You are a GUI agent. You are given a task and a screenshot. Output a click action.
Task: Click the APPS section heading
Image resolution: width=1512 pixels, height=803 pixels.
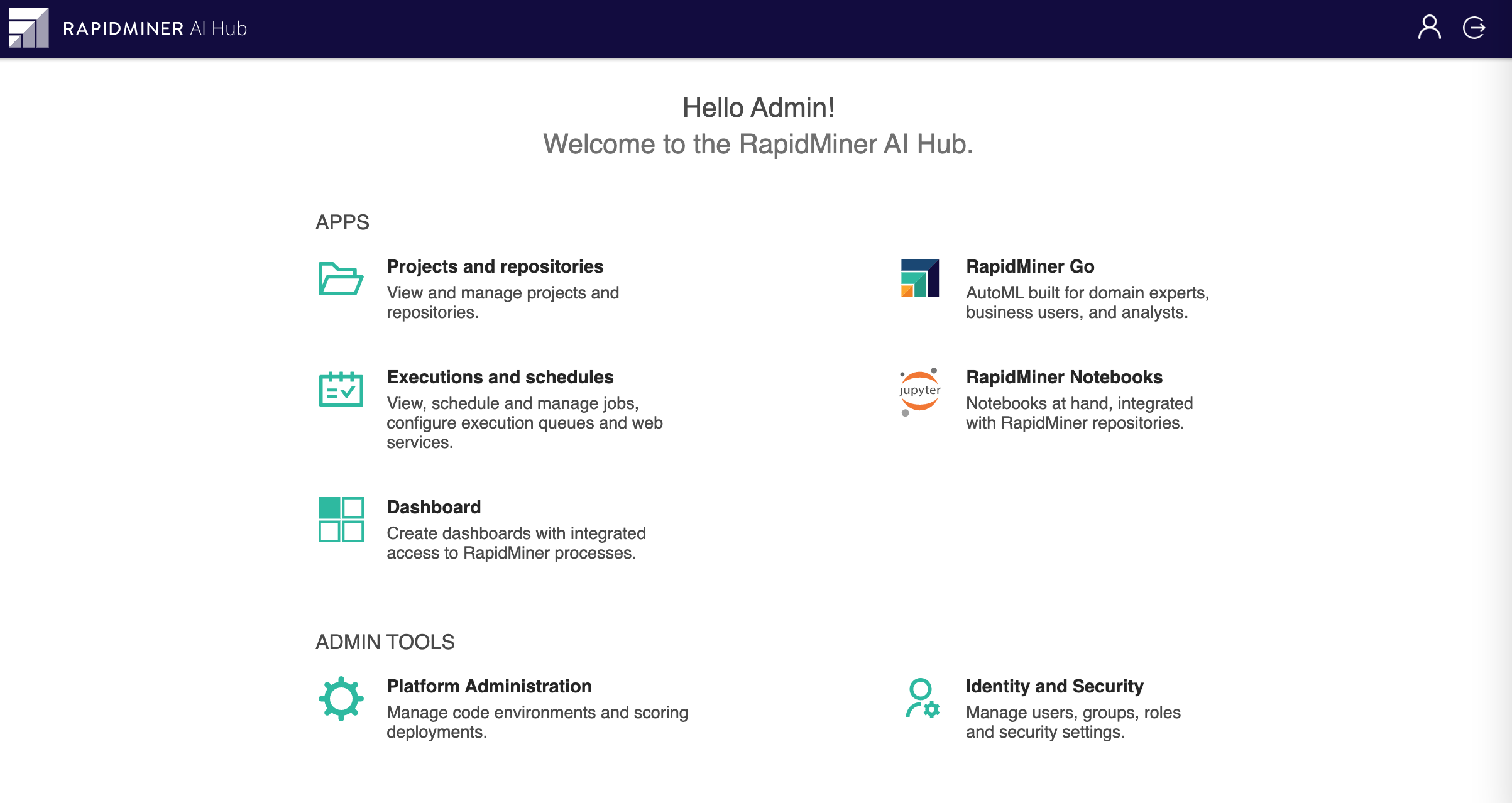(342, 222)
